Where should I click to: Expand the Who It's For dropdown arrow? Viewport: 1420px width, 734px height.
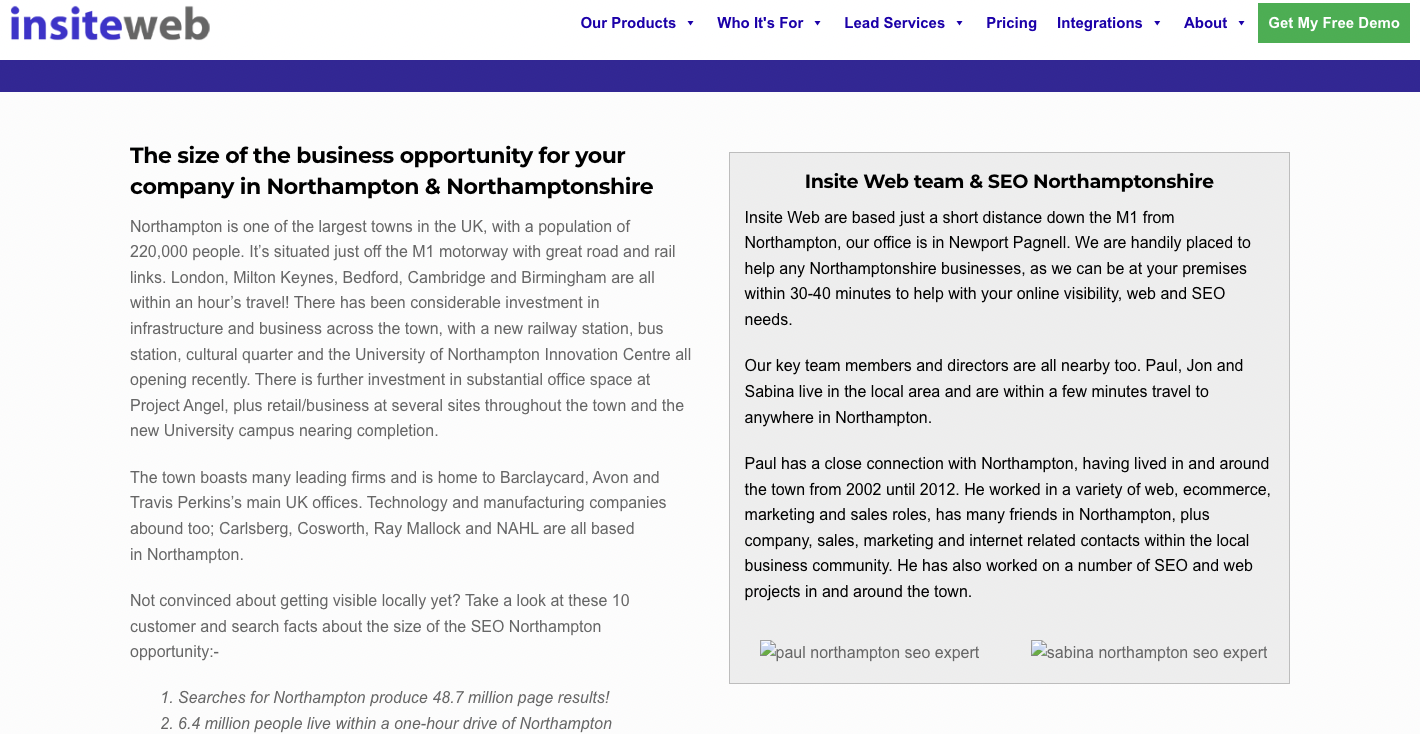(817, 23)
